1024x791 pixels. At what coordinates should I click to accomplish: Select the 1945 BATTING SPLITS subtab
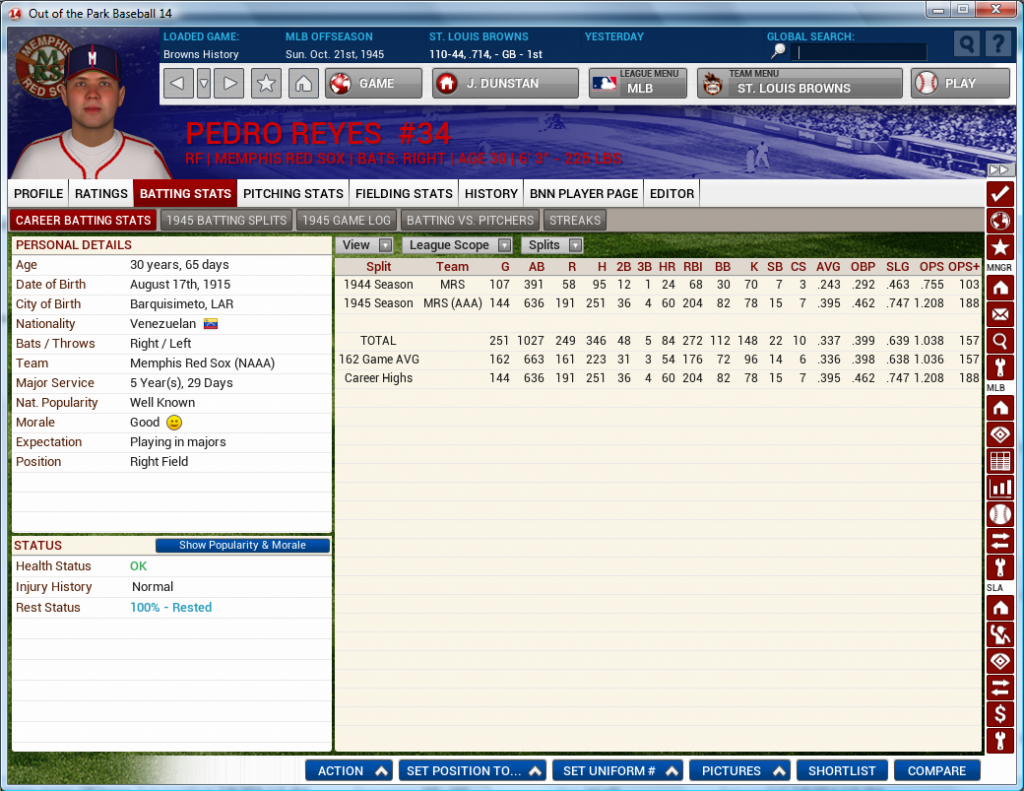pos(227,221)
